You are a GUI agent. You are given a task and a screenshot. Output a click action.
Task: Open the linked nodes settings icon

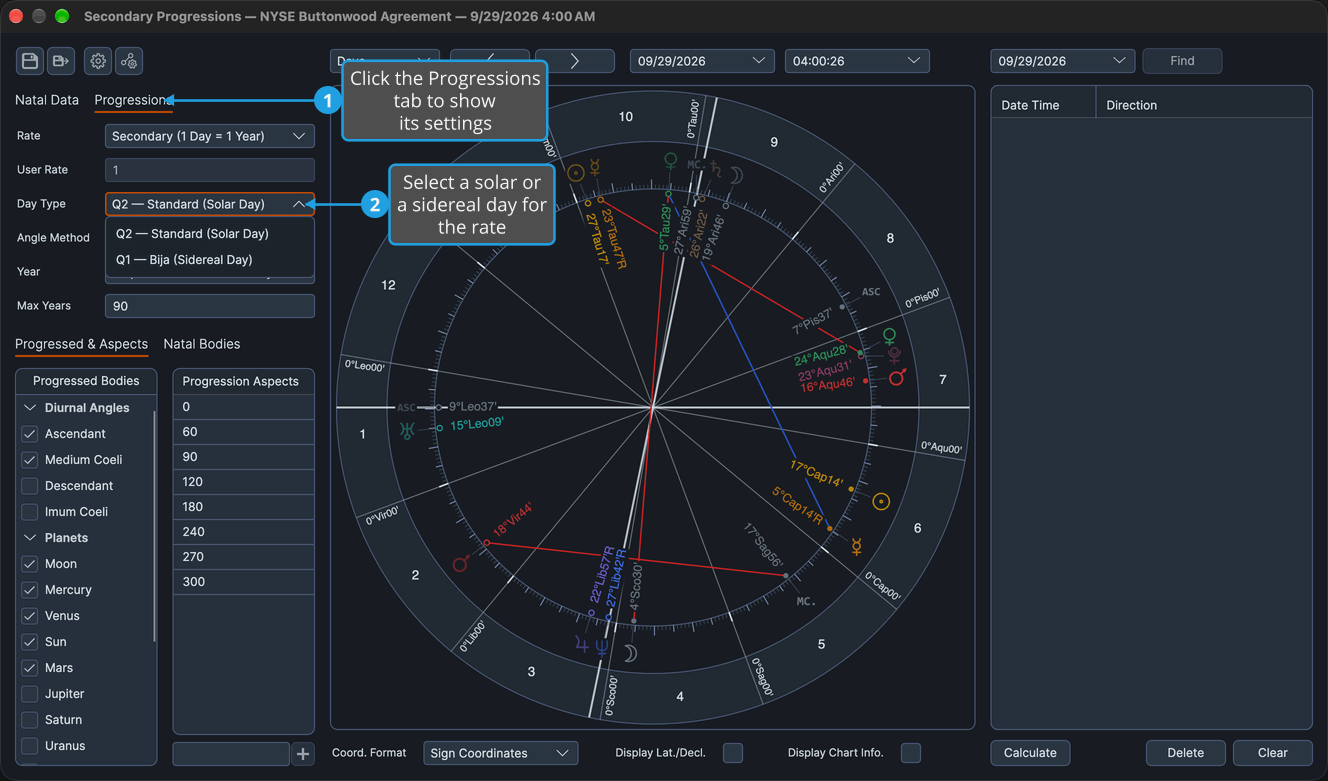pos(129,61)
